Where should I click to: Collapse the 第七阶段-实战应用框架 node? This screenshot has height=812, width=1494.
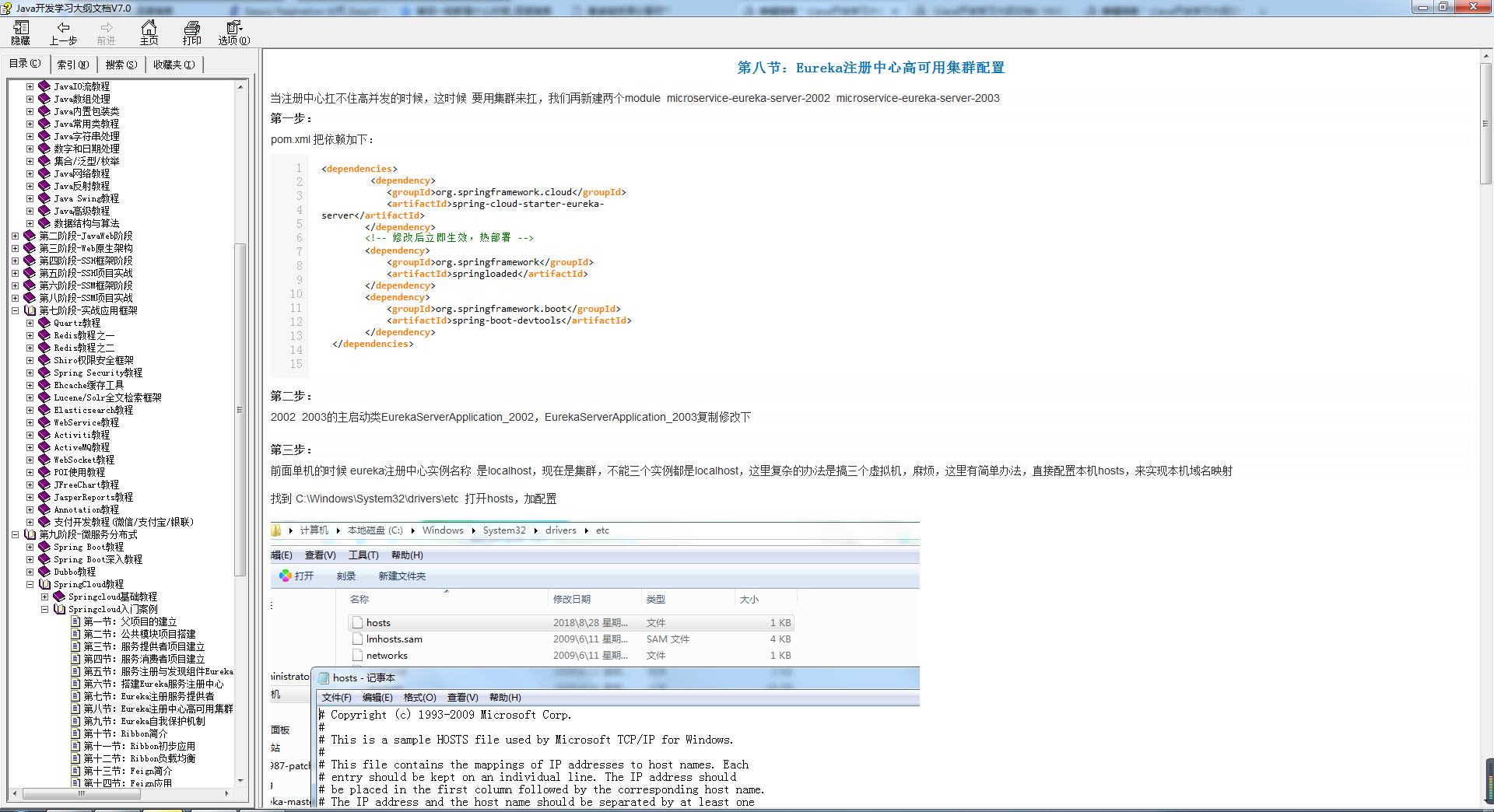[16, 310]
